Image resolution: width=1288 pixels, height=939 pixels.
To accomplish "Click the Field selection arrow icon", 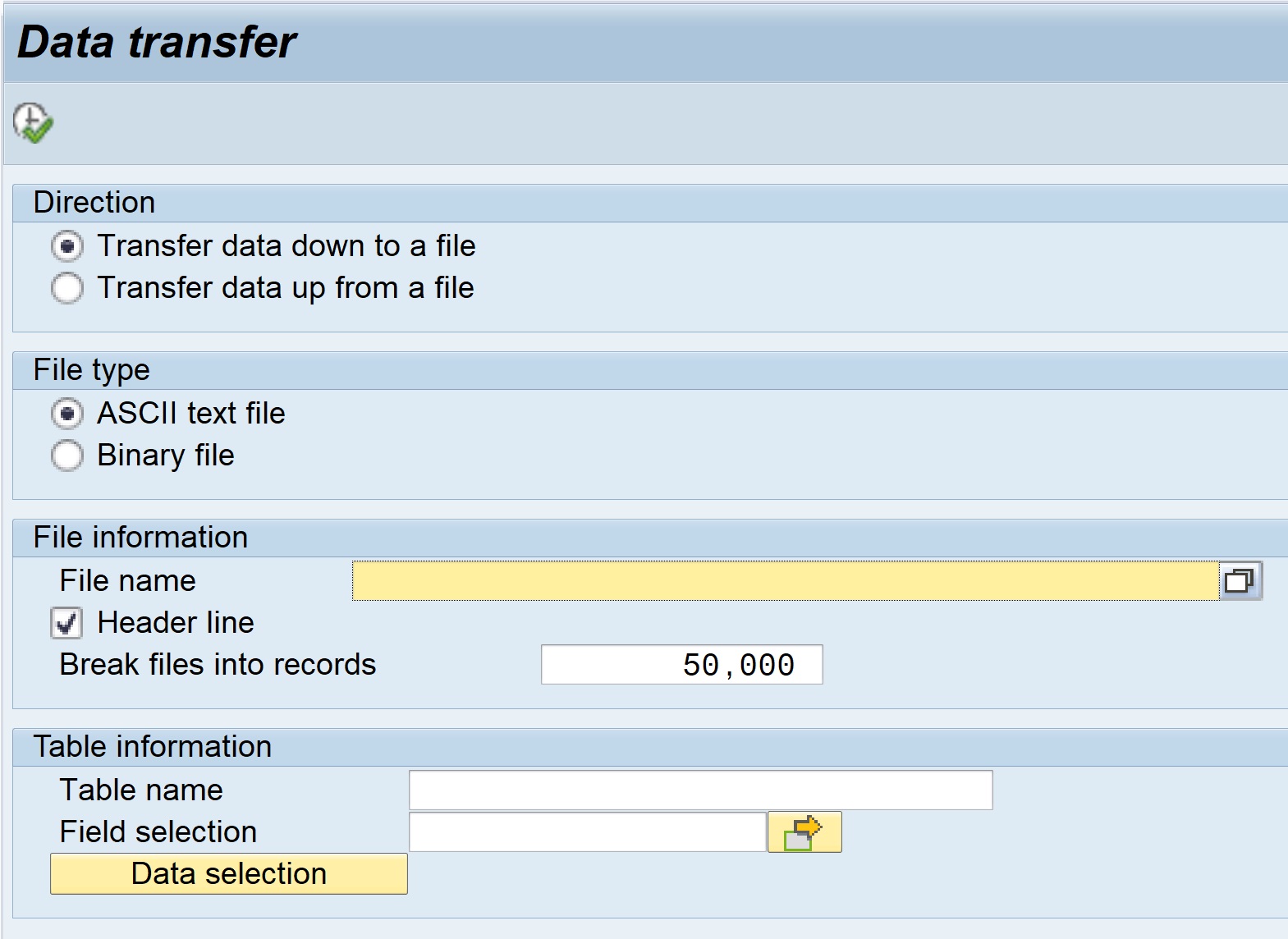I will coord(804,832).
